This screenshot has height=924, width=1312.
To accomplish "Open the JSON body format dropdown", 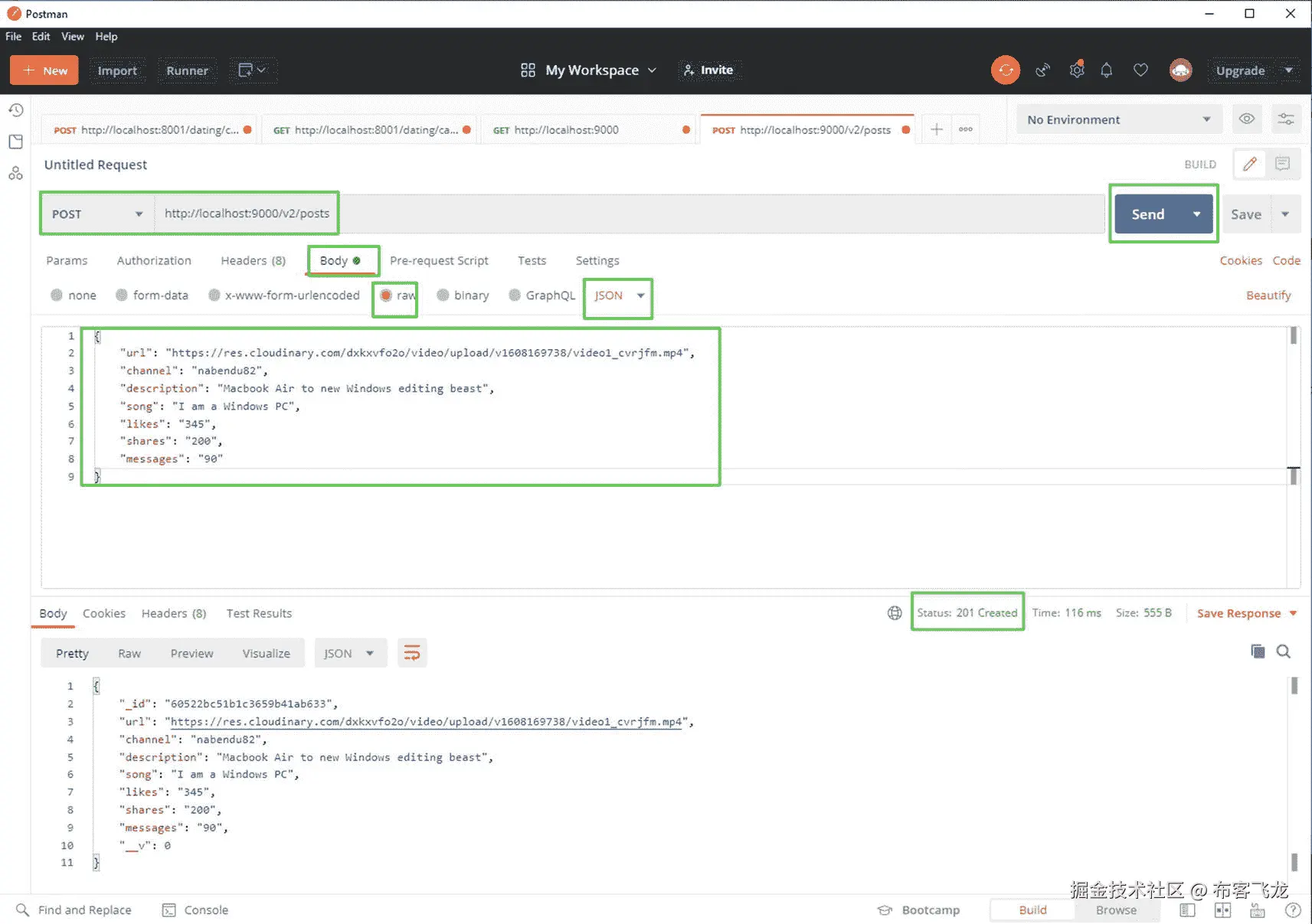I will [619, 295].
